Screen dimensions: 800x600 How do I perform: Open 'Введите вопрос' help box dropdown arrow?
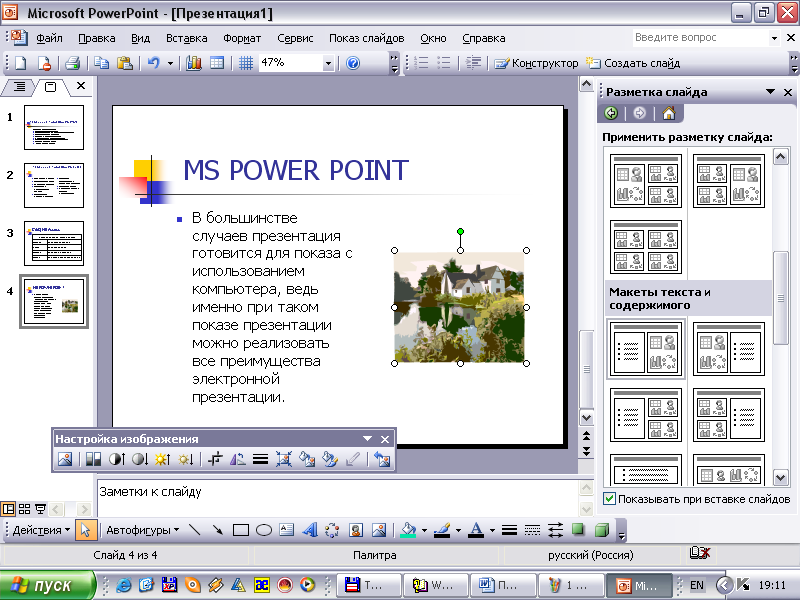coord(774,38)
